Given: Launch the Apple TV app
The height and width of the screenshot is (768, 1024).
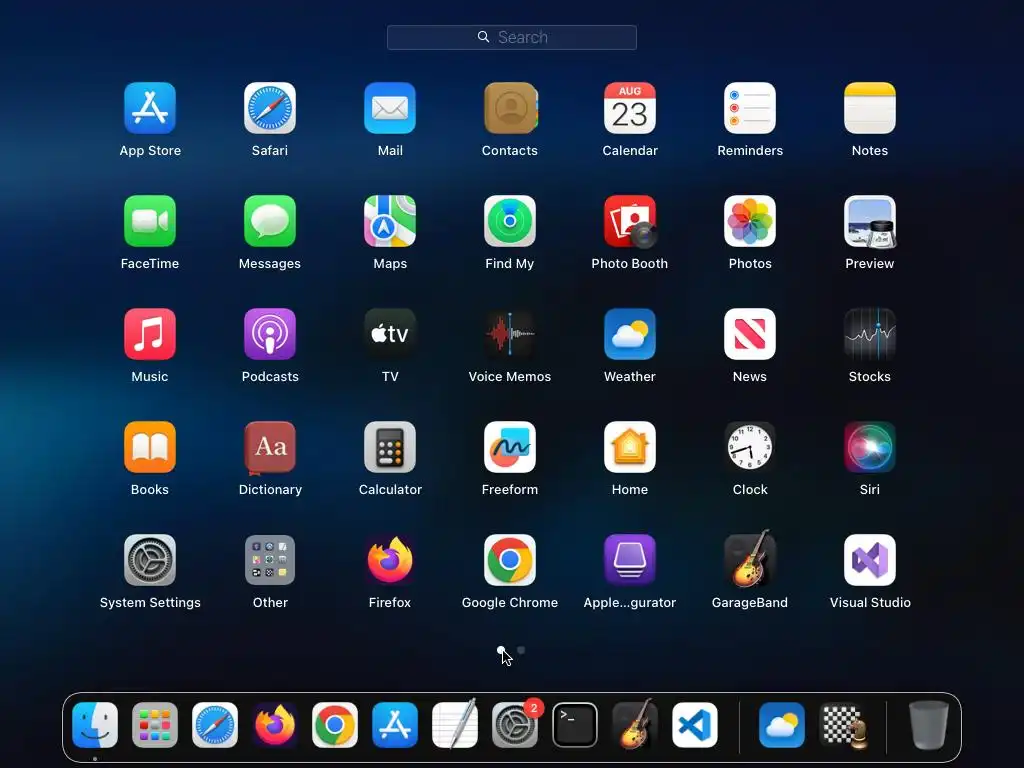Looking at the screenshot, I should tap(390, 334).
